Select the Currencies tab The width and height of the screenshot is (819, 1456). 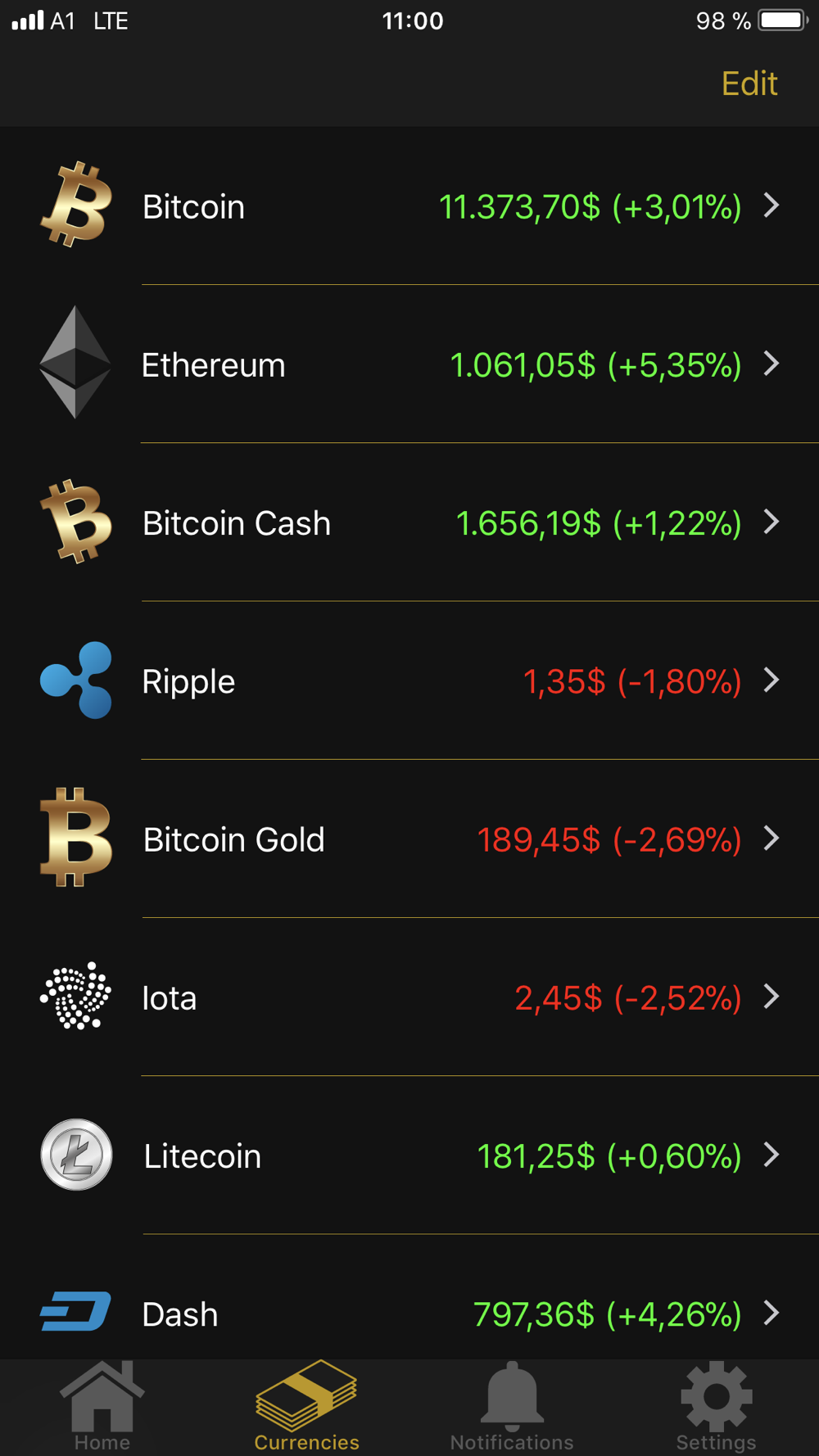tap(307, 1407)
